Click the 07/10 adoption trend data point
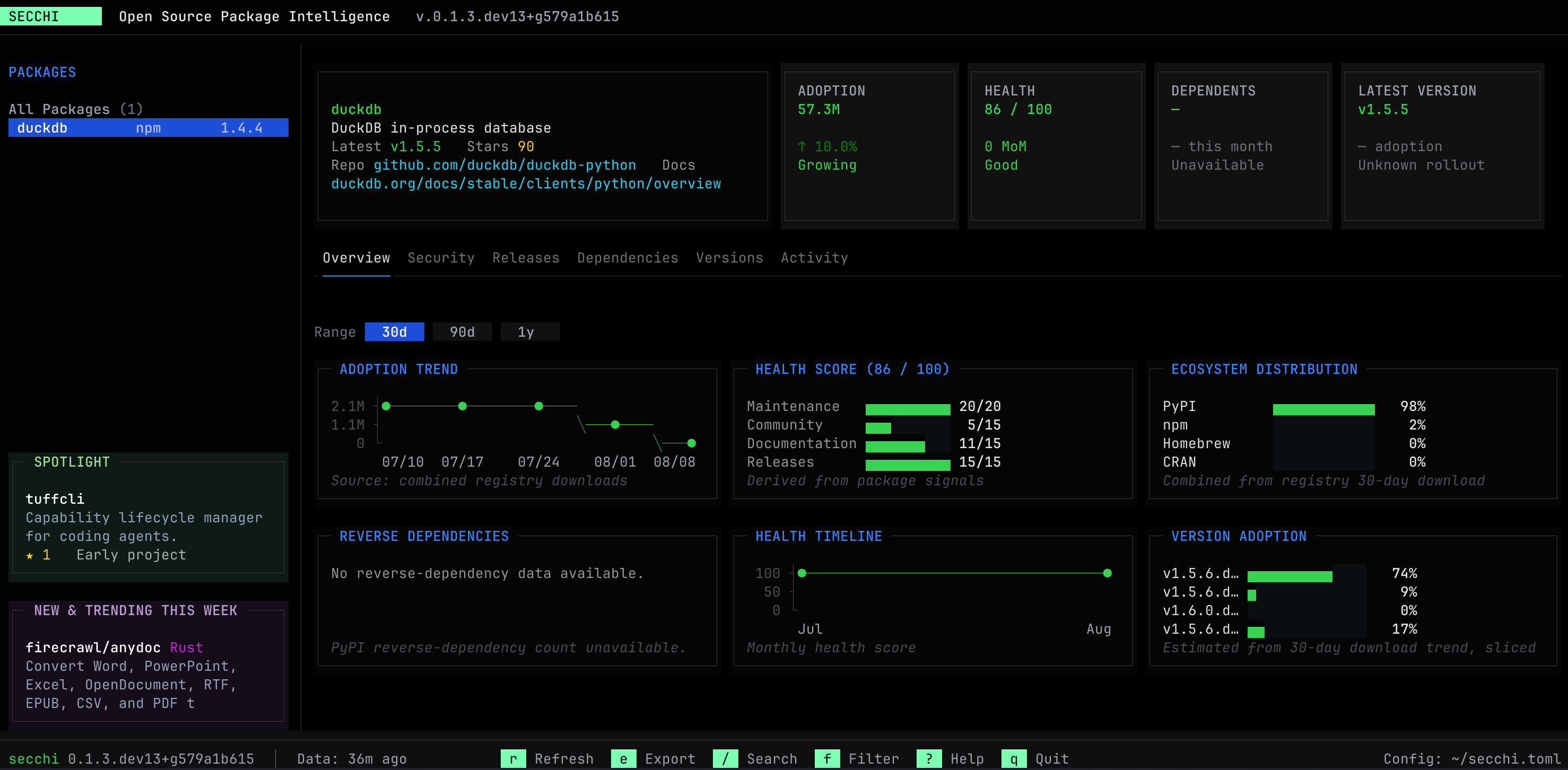 tap(386, 406)
